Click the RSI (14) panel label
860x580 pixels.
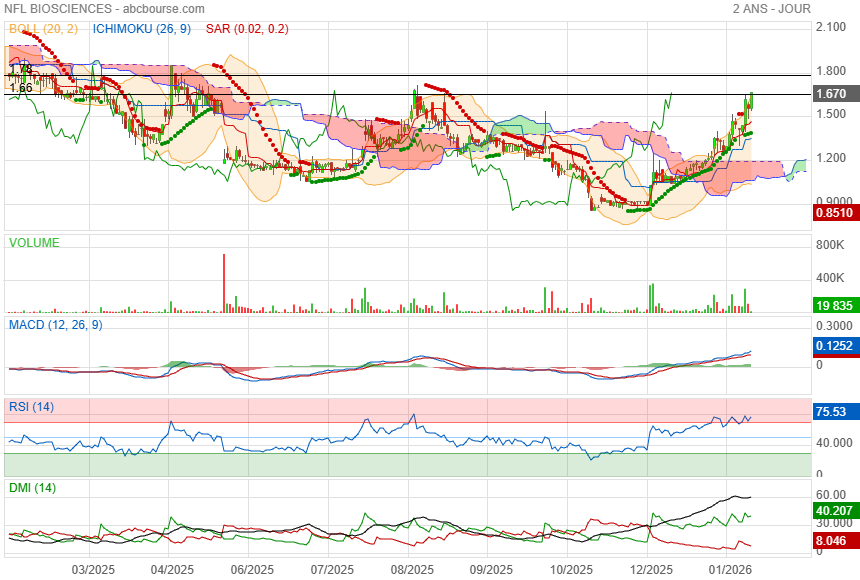click(x=31, y=407)
